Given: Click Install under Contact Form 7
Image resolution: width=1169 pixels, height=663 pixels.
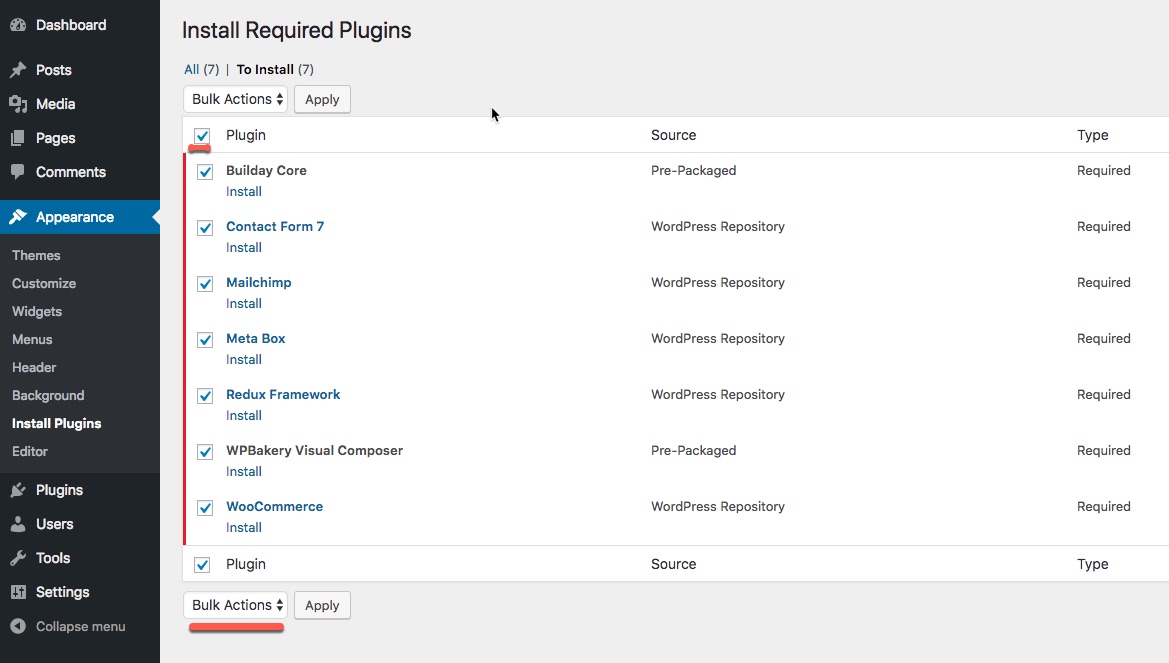Looking at the screenshot, I should click(x=244, y=248).
